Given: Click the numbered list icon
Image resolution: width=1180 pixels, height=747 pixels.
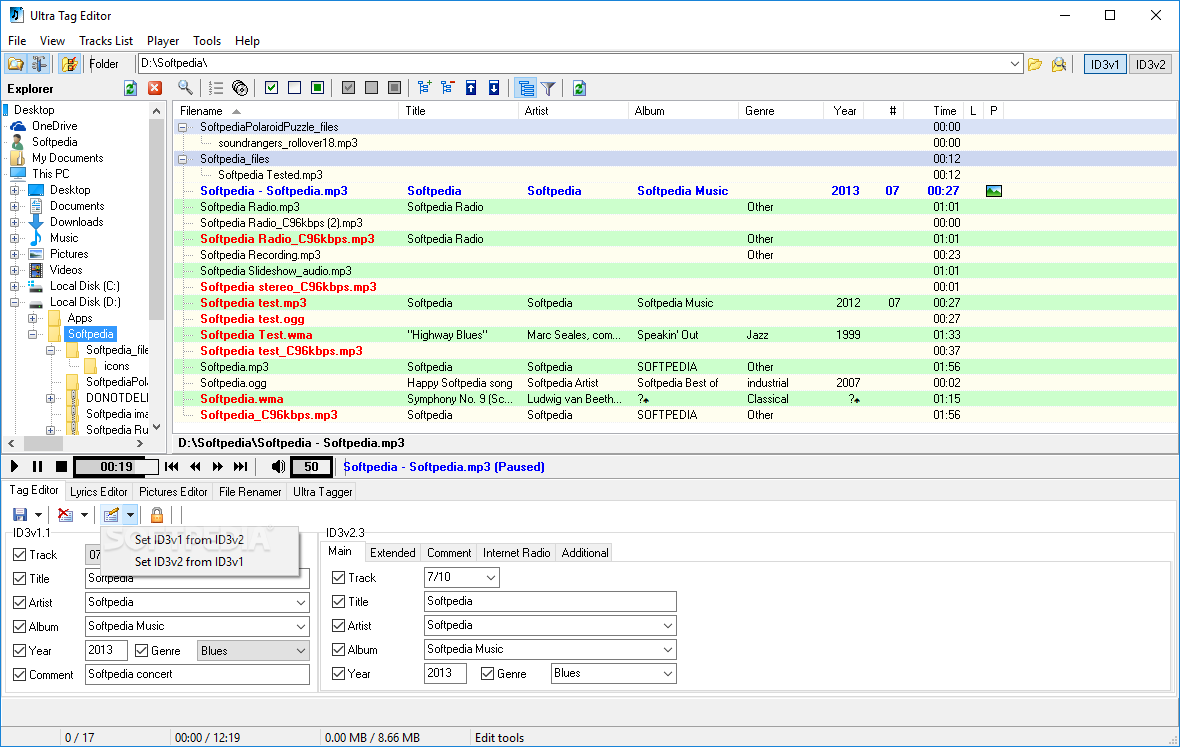Looking at the screenshot, I should coord(216,88).
